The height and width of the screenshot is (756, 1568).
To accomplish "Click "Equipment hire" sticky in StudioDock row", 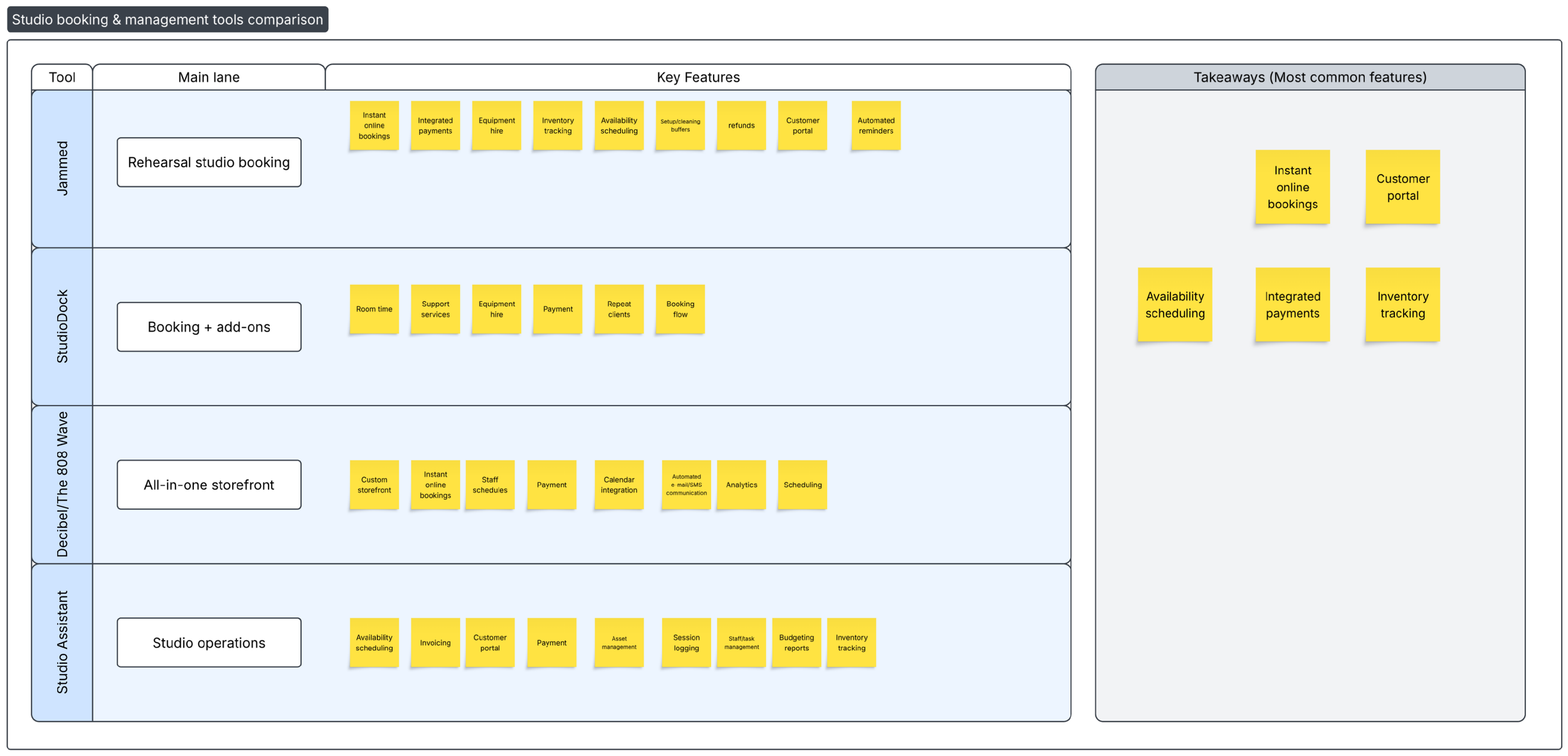I will [497, 309].
